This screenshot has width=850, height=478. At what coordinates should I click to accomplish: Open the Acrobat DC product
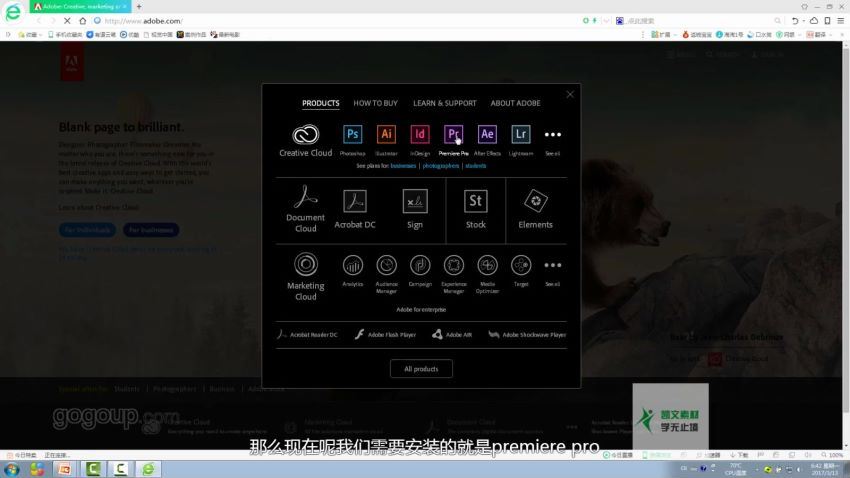(355, 209)
